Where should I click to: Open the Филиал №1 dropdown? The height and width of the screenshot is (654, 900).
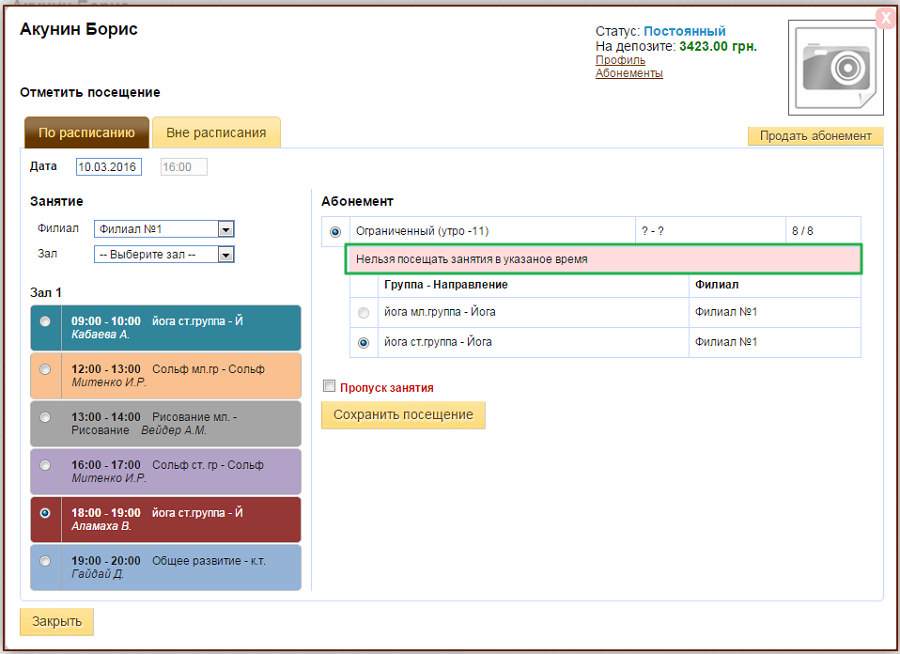point(164,229)
